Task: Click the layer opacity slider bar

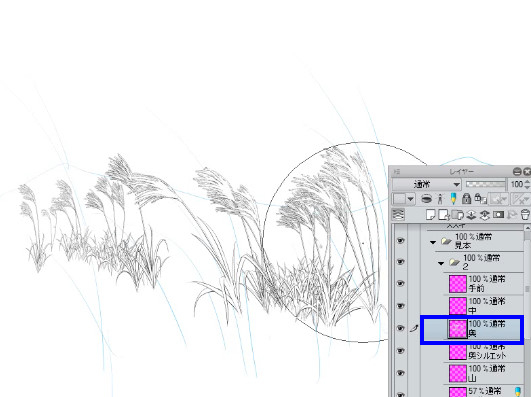Action: (x=486, y=184)
